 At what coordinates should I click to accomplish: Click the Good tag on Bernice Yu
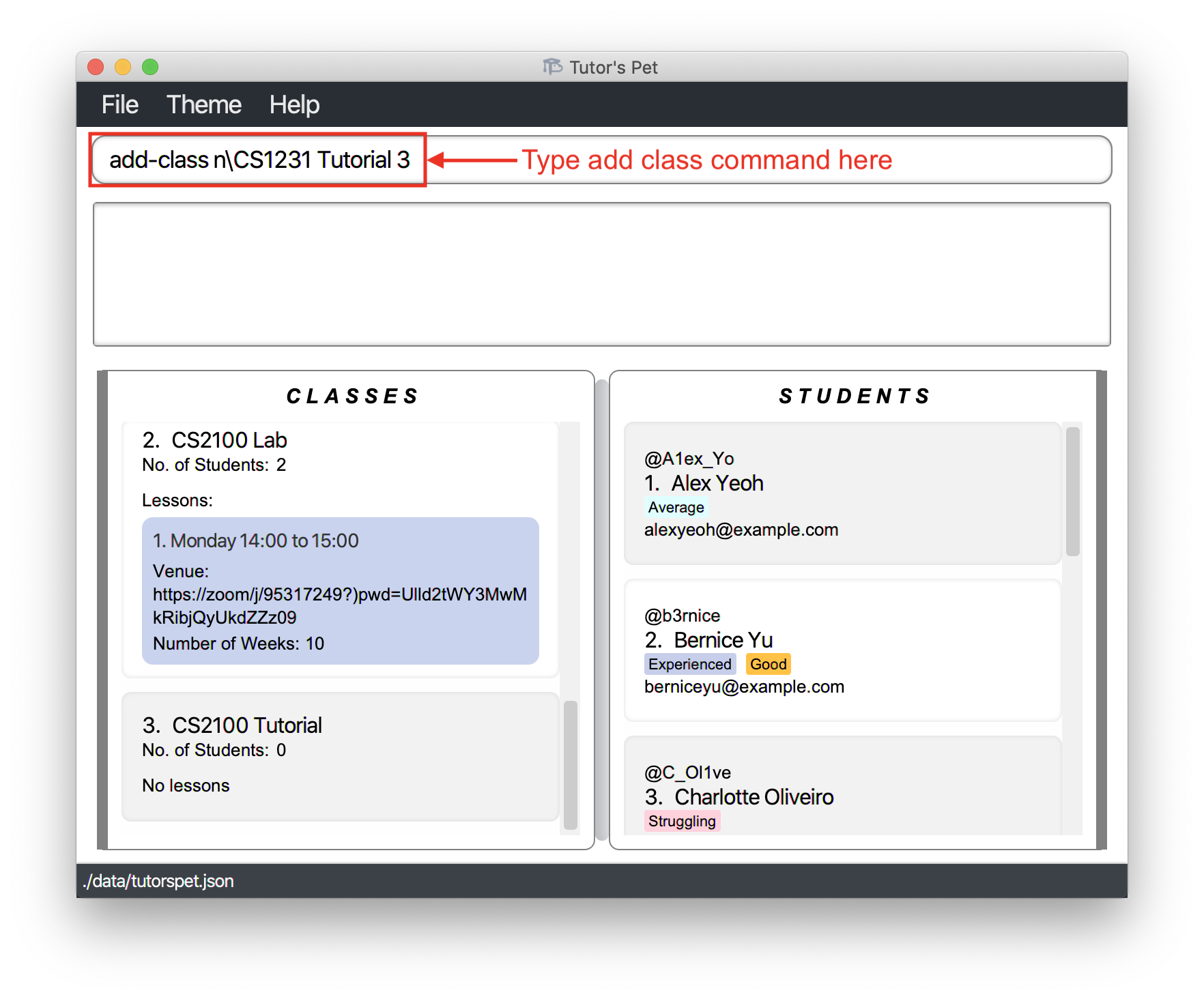point(768,664)
